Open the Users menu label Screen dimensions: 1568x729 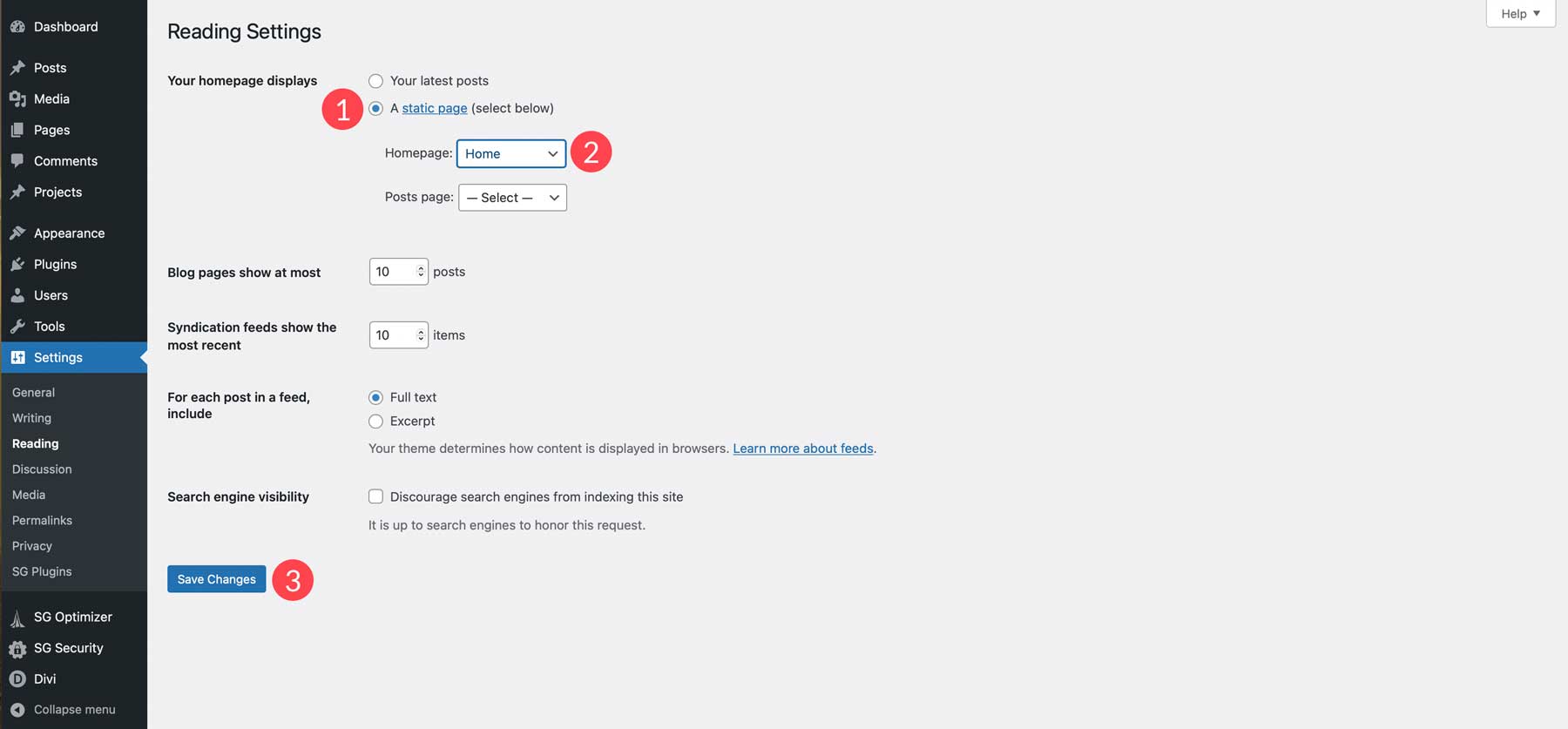[x=51, y=295]
